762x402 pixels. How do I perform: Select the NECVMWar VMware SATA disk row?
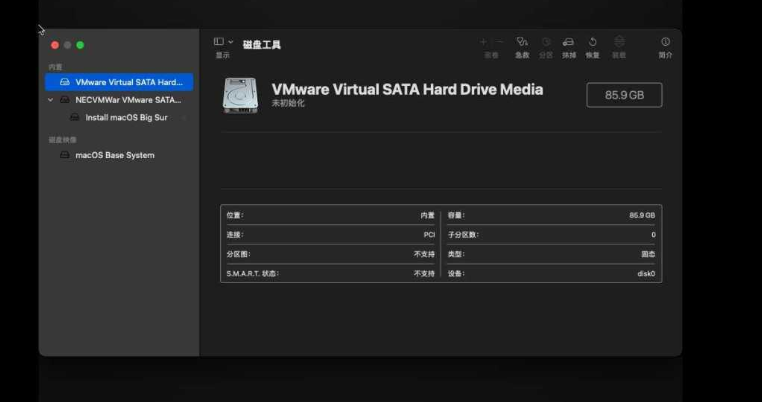tap(119, 100)
